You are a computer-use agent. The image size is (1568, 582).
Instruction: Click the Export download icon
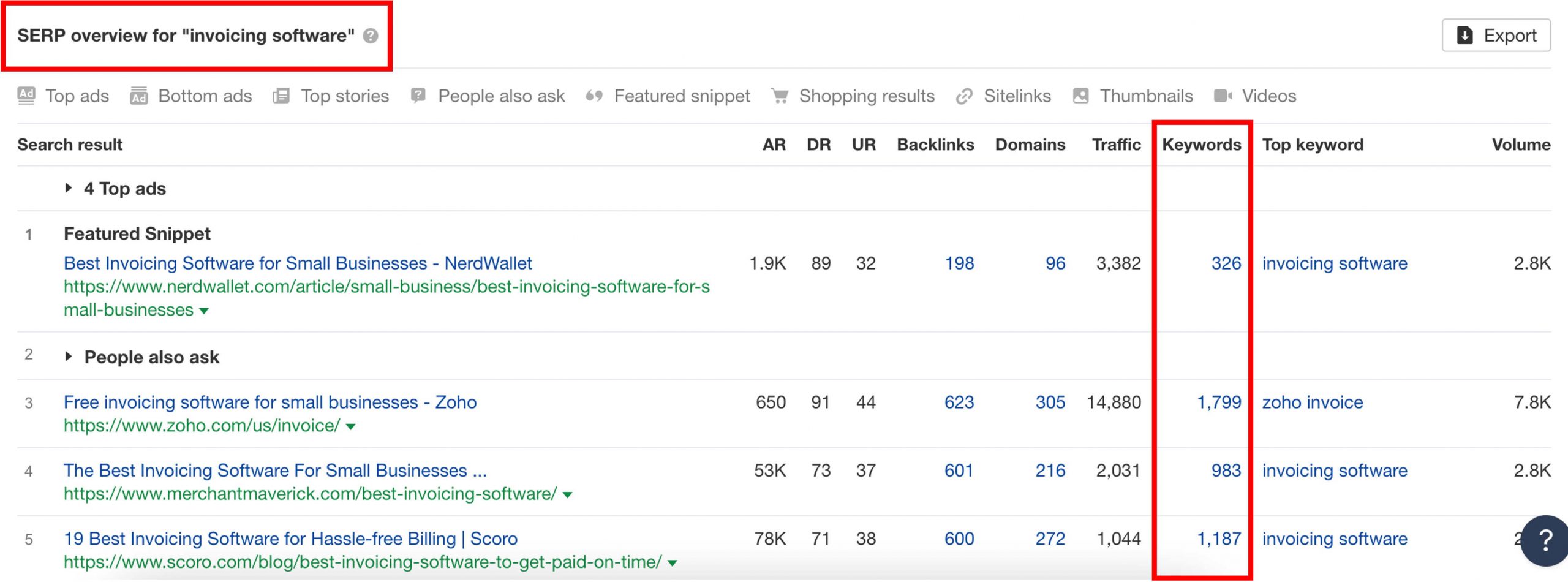1464,35
